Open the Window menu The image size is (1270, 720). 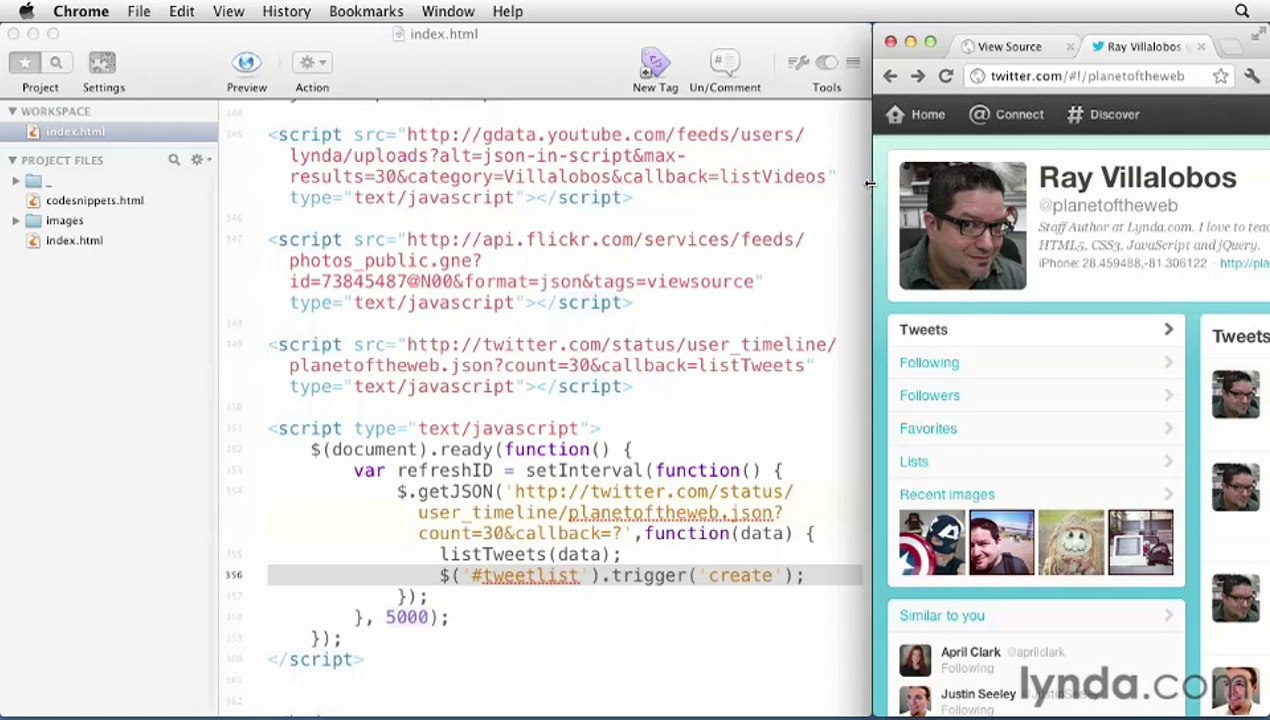(x=448, y=11)
